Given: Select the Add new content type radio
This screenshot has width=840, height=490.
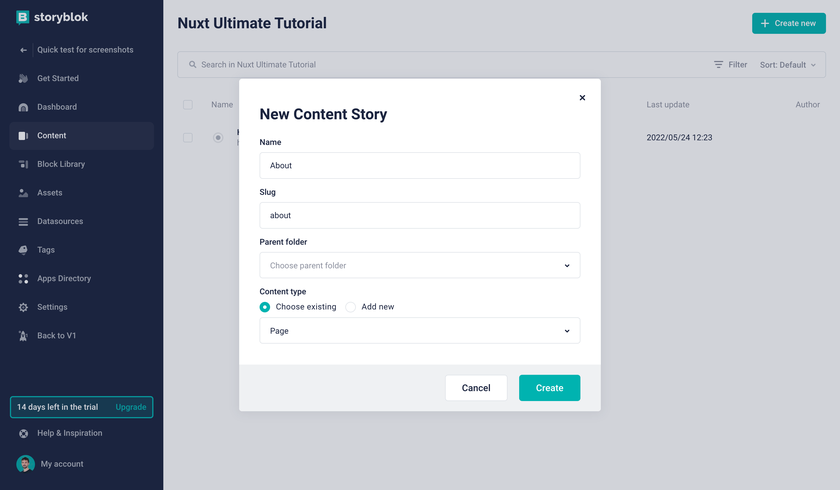Looking at the screenshot, I should 350,307.
